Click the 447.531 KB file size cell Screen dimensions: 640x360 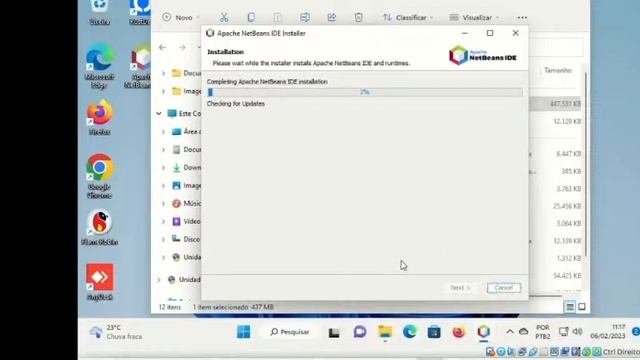tap(565, 104)
